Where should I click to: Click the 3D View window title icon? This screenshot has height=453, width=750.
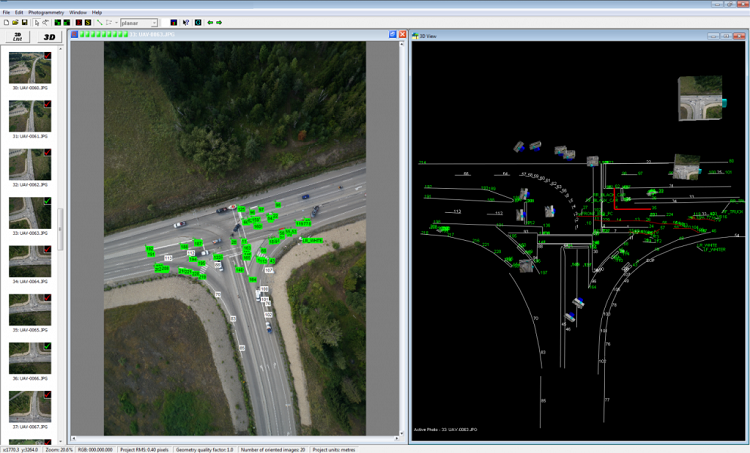[x=415, y=36]
